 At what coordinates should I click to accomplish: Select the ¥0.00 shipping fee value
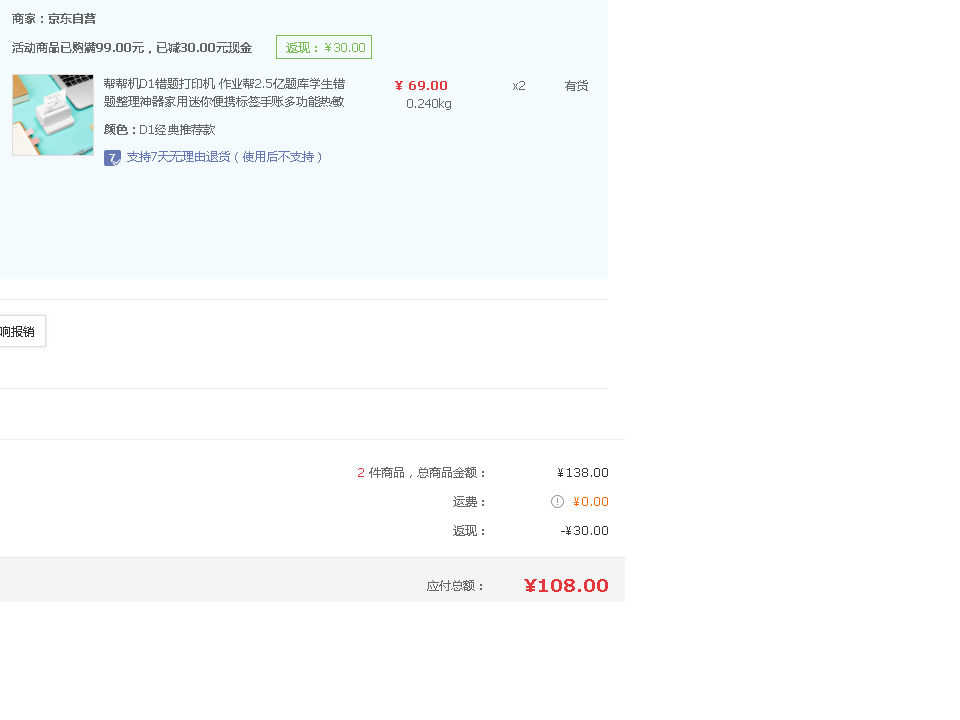point(590,501)
